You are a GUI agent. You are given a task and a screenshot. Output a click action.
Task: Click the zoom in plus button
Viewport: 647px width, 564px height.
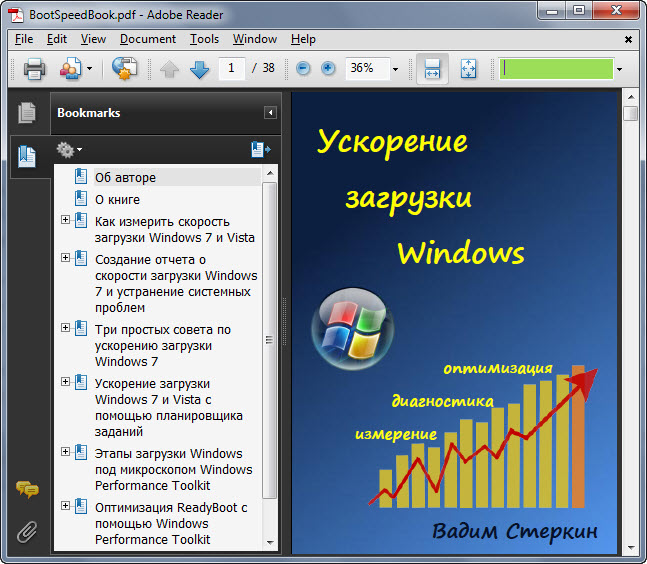(x=328, y=68)
